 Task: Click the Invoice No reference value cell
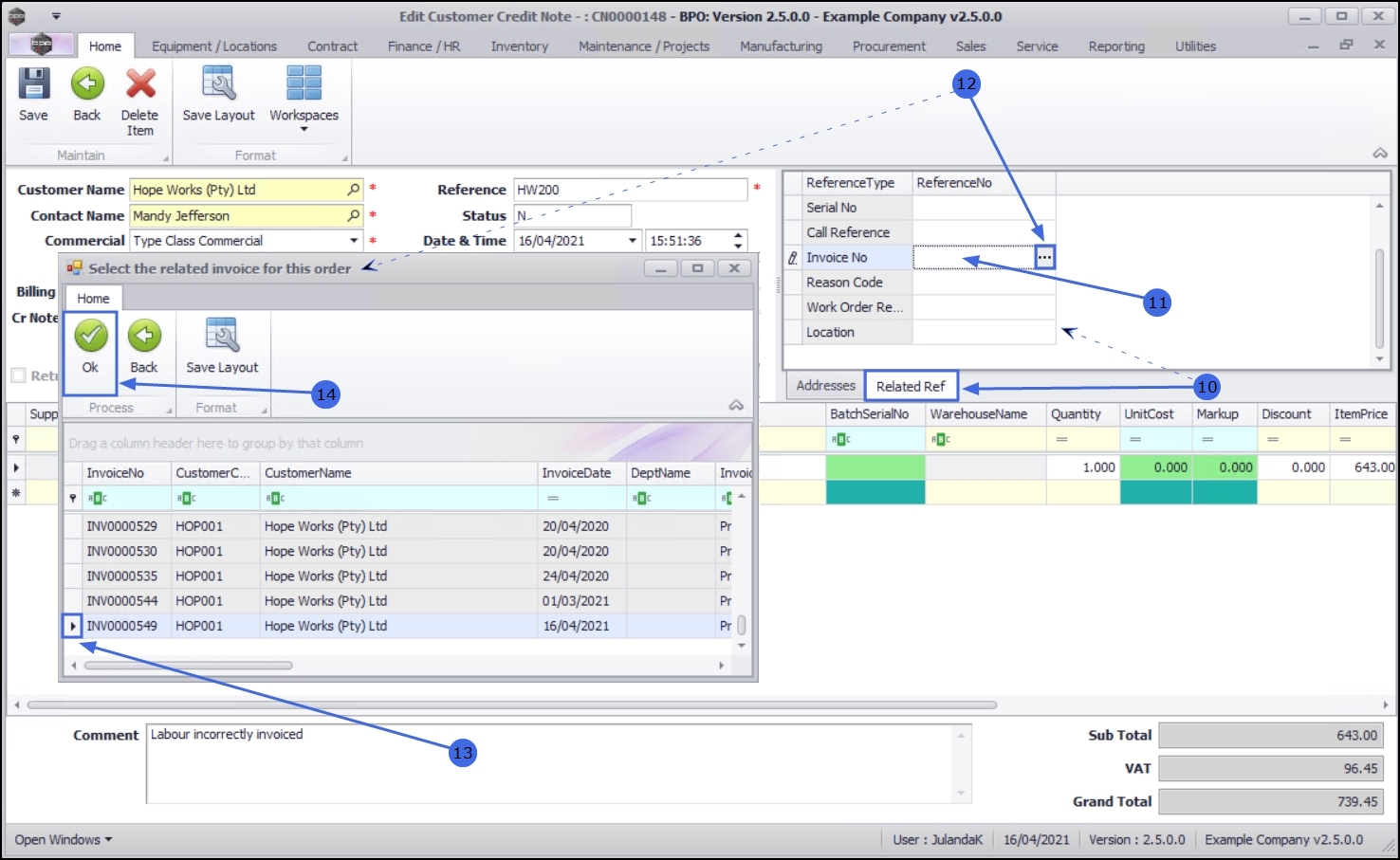pos(973,257)
